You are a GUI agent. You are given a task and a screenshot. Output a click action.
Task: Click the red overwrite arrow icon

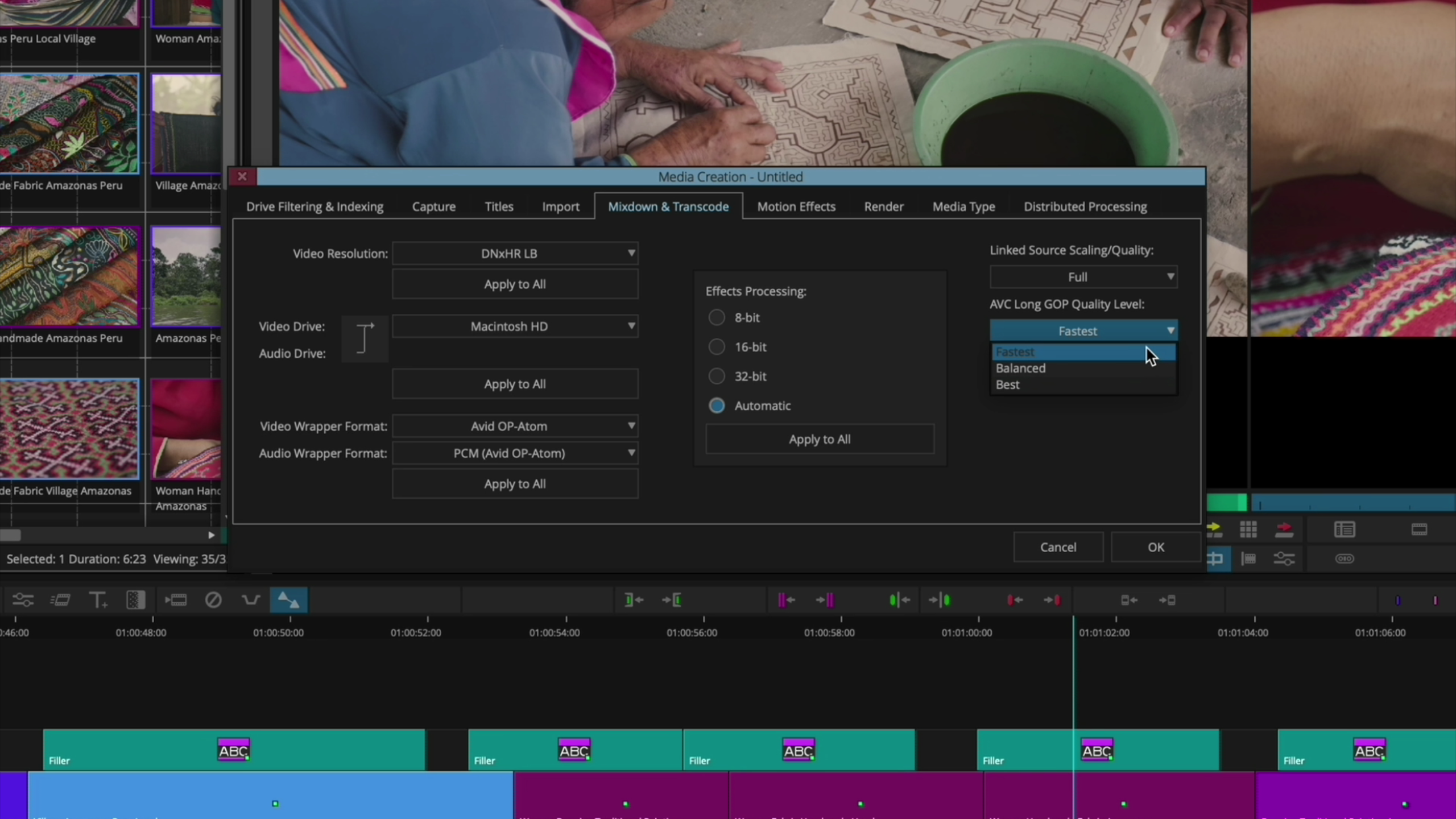(1284, 530)
